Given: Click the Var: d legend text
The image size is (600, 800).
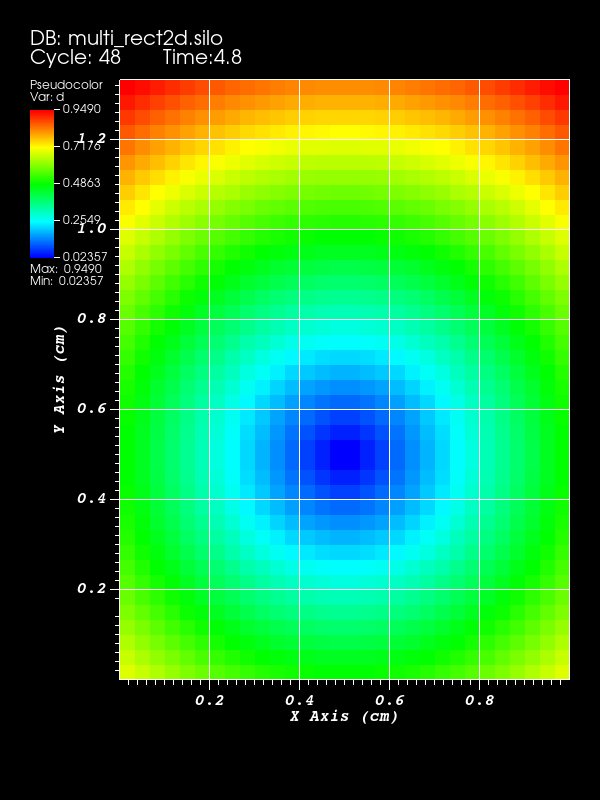Looking at the screenshot, I should click(x=47, y=97).
